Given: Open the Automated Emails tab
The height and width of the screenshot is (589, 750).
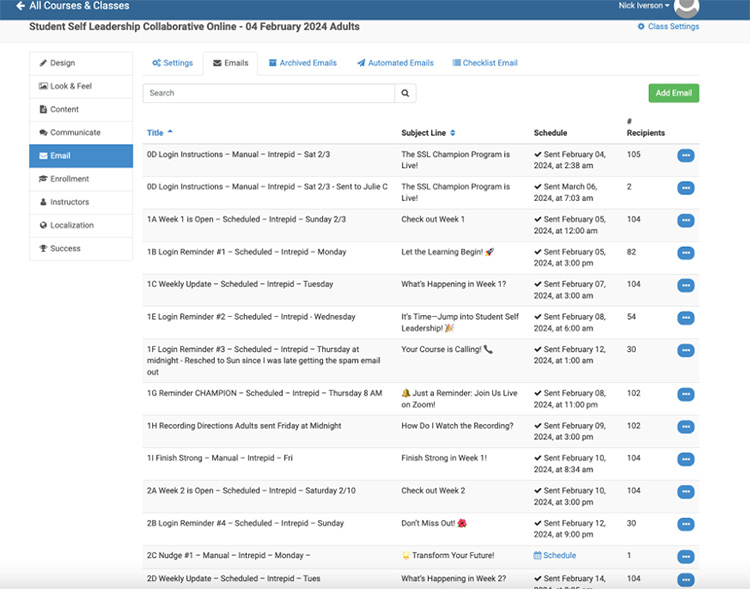Looking at the screenshot, I should coord(395,63).
